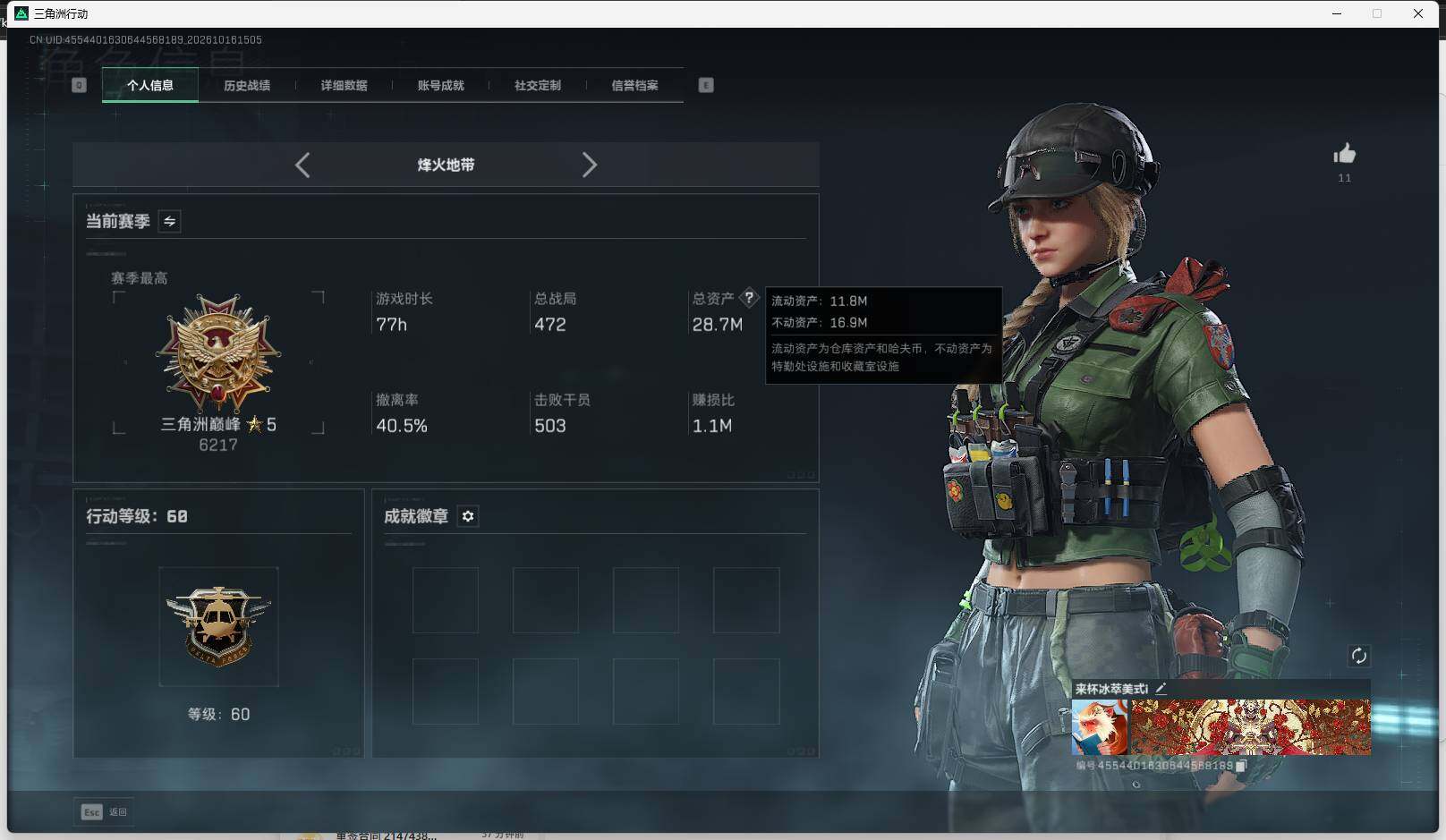Minimize the 三角洲行动 window

[x=1337, y=13]
